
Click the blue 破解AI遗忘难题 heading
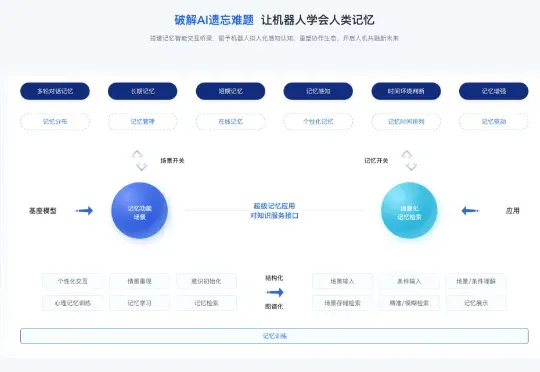214,20
